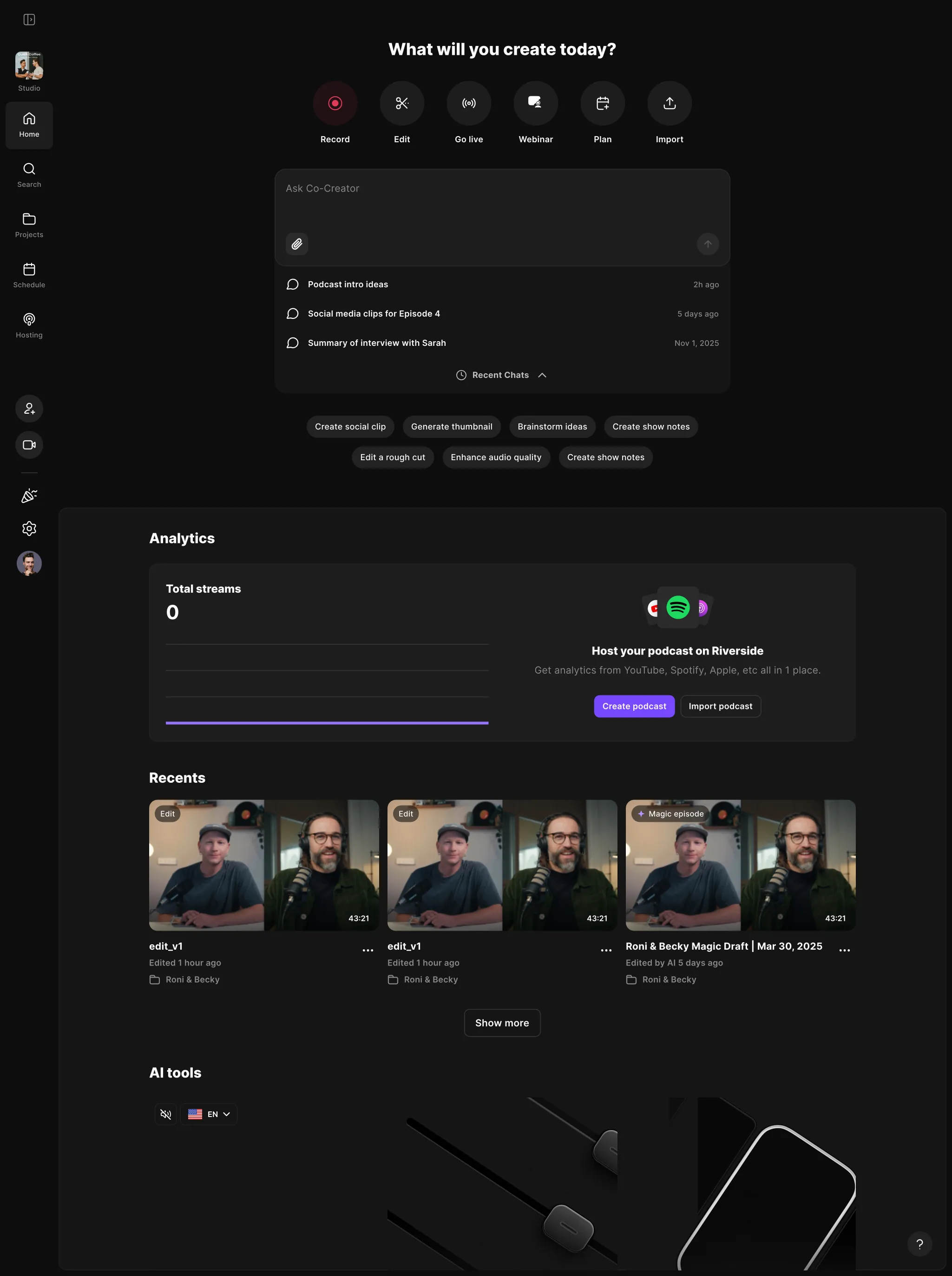Image resolution: width=952 pixels, height=1276 pixels.
Task: Open Projects in sidebar
Action: (x=29, y=225)
